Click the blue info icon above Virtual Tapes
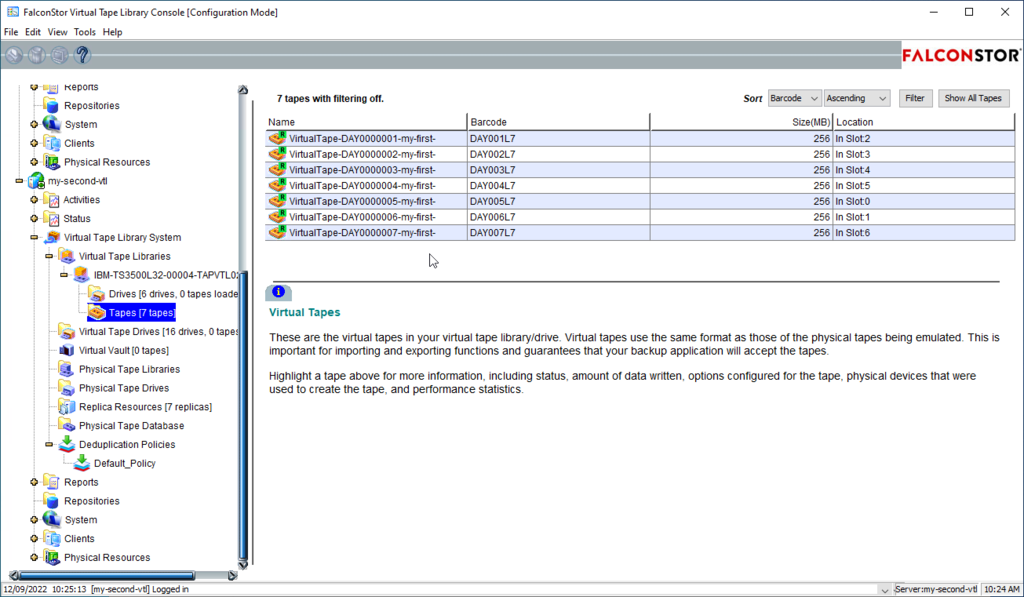1024x597 pixels. [x=278, y=292]
